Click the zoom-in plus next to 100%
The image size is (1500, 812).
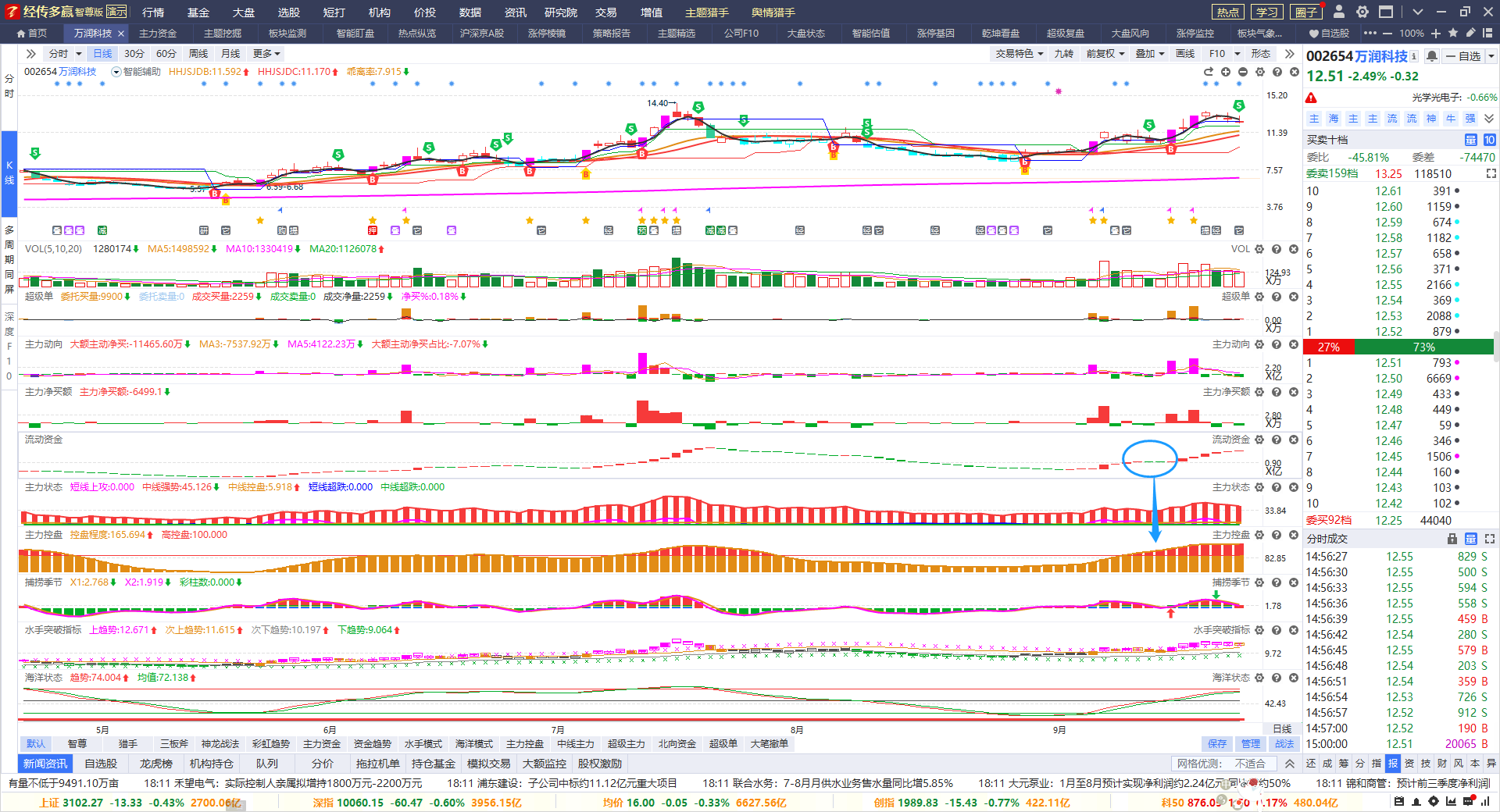(1436, 34)
